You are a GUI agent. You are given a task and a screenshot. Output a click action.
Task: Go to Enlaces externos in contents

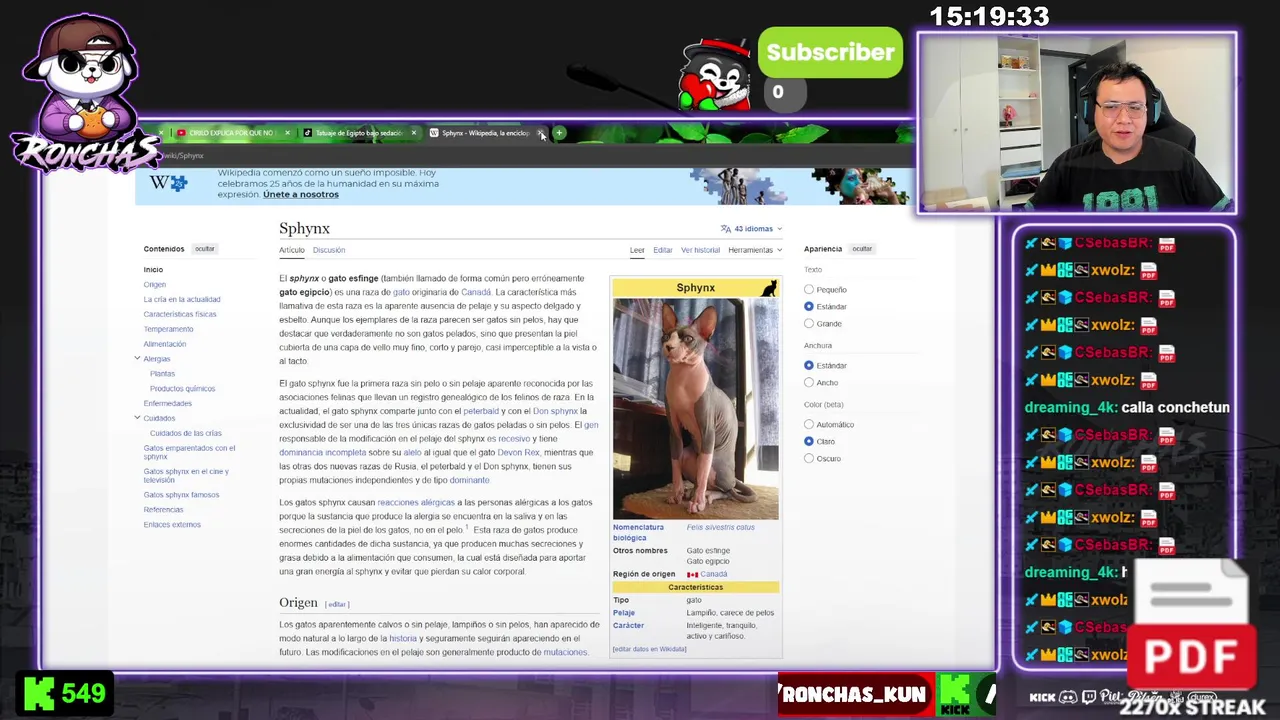172,525
